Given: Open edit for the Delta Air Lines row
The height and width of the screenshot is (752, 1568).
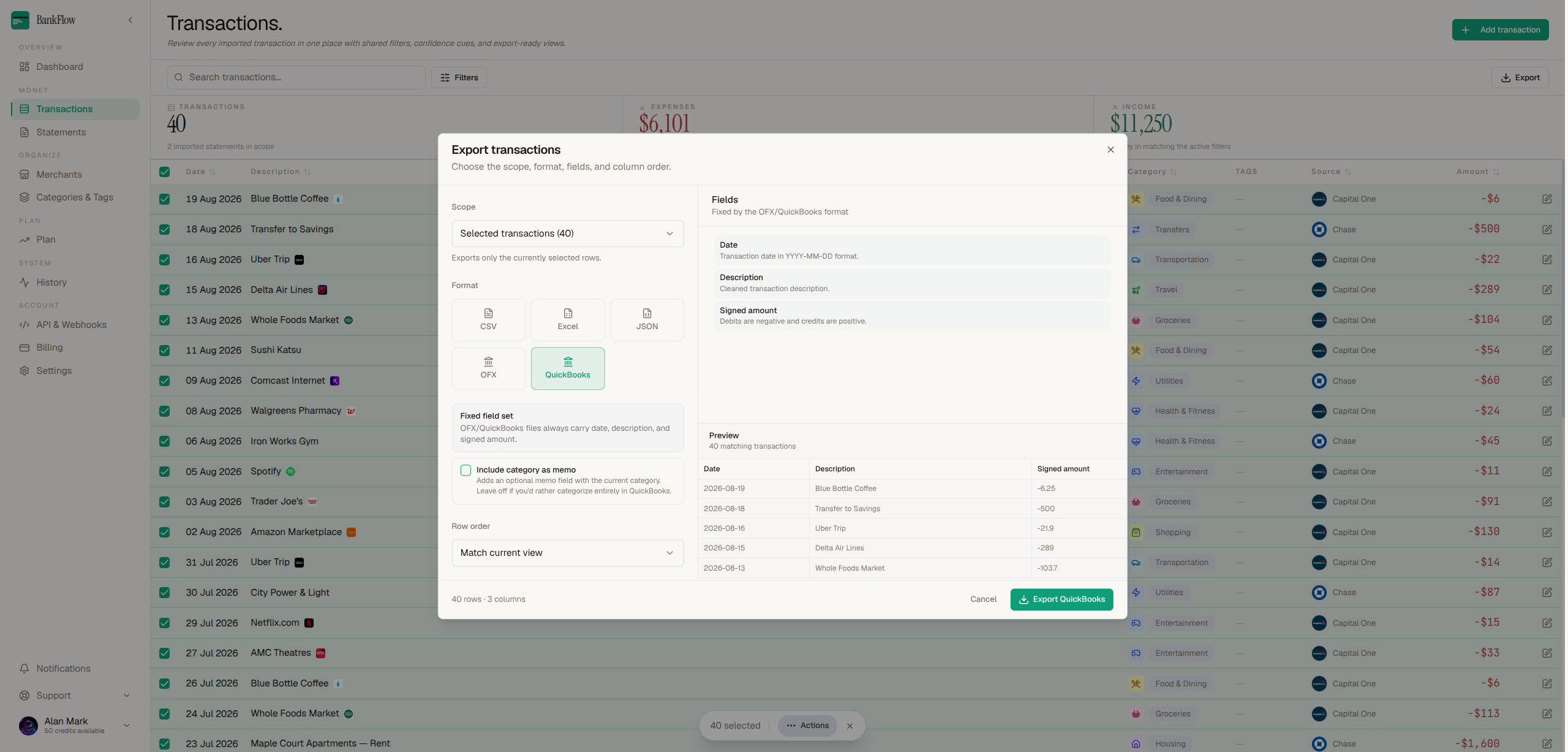Looking at the screenshot, I should [1547, 290].
